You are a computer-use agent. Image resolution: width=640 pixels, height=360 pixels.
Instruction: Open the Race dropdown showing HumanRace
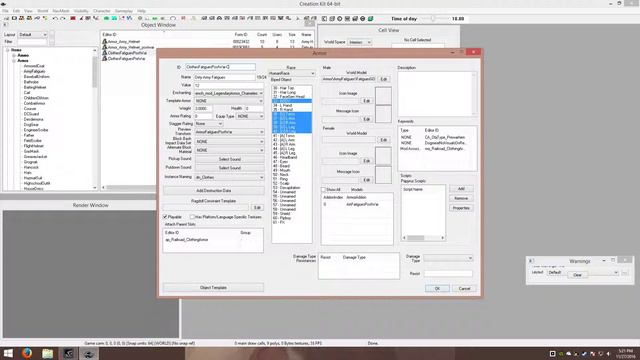tap(292, 73)
